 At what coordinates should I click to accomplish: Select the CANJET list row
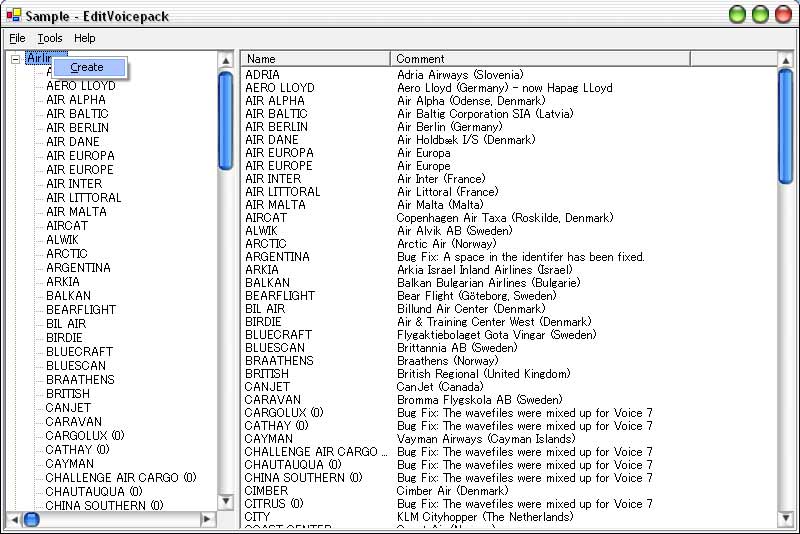point(508,387)
